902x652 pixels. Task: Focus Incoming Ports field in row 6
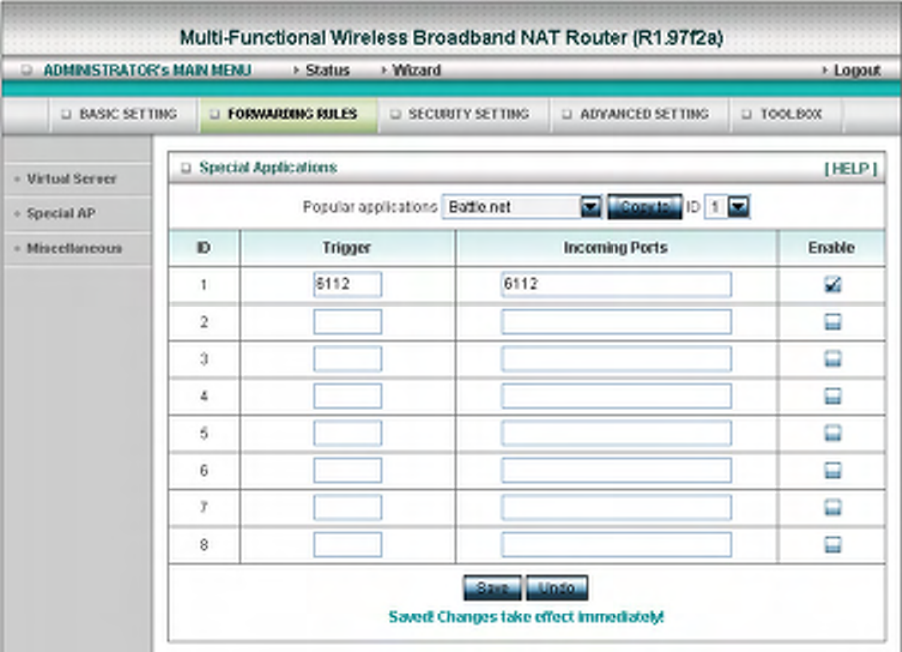click(x=617, y=471)
